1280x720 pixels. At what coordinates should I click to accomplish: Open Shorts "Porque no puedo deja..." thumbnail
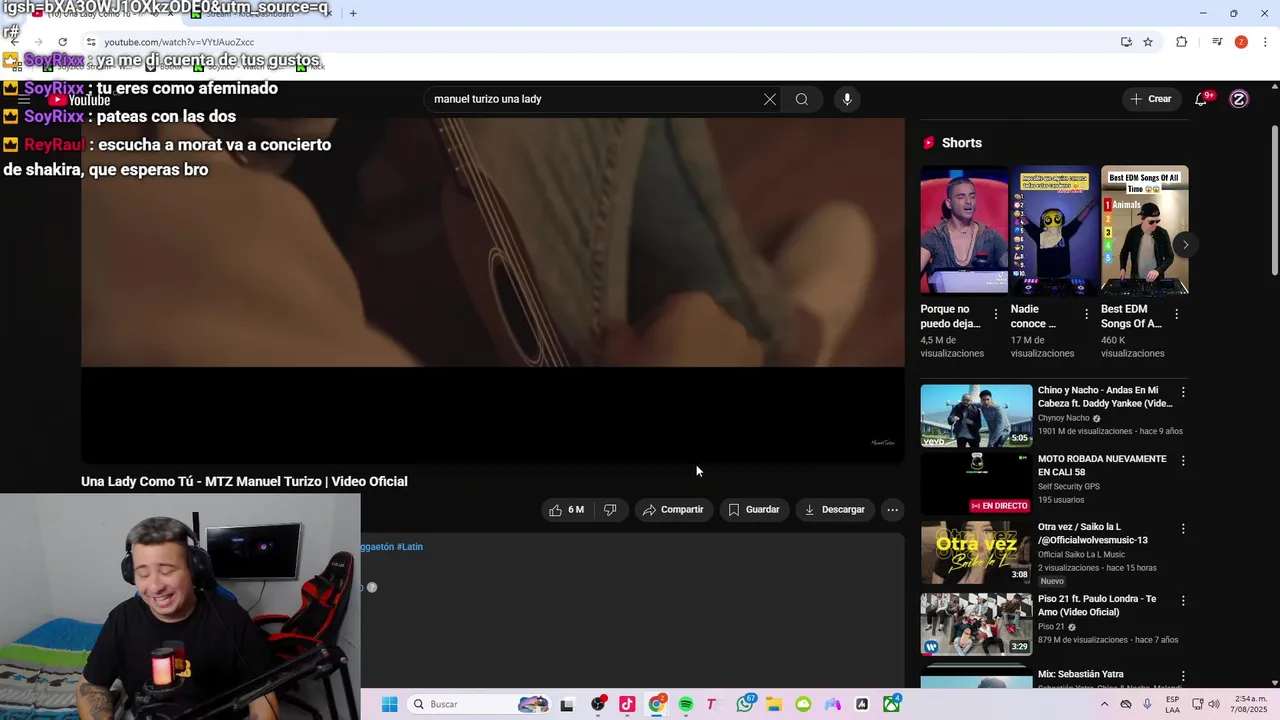click(964, 230)
